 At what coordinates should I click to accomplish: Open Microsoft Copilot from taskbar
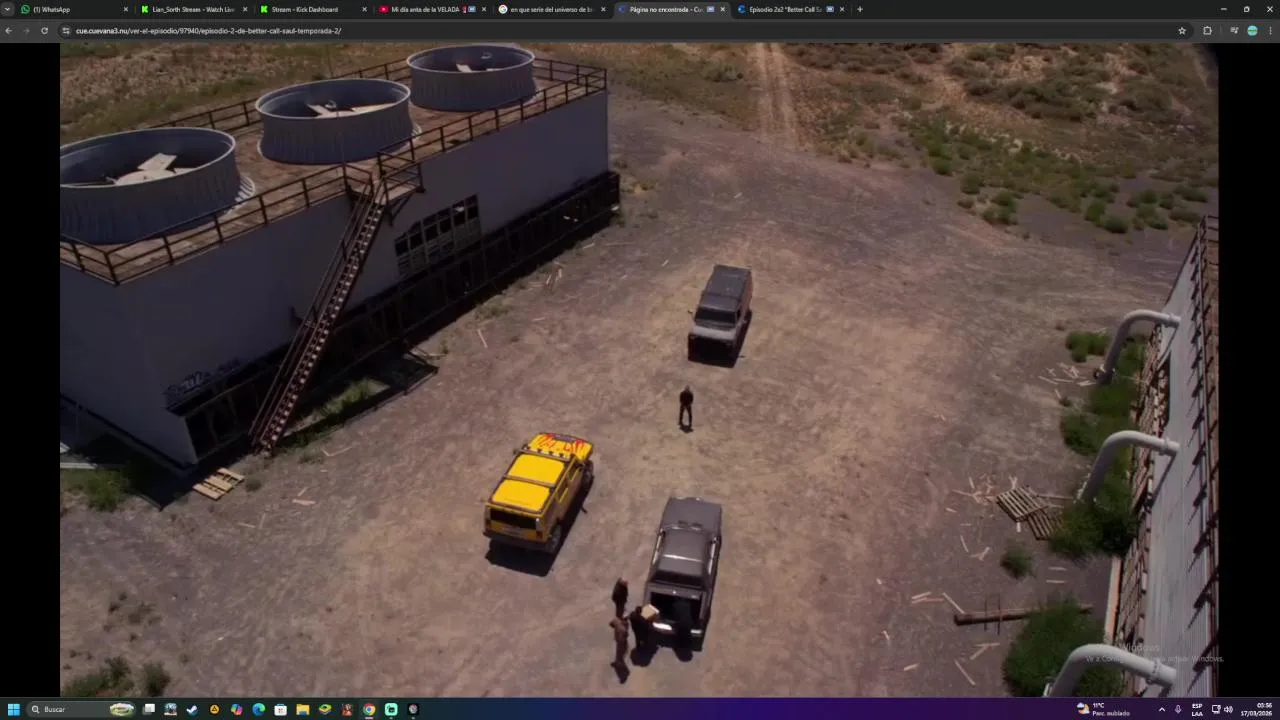236,709
